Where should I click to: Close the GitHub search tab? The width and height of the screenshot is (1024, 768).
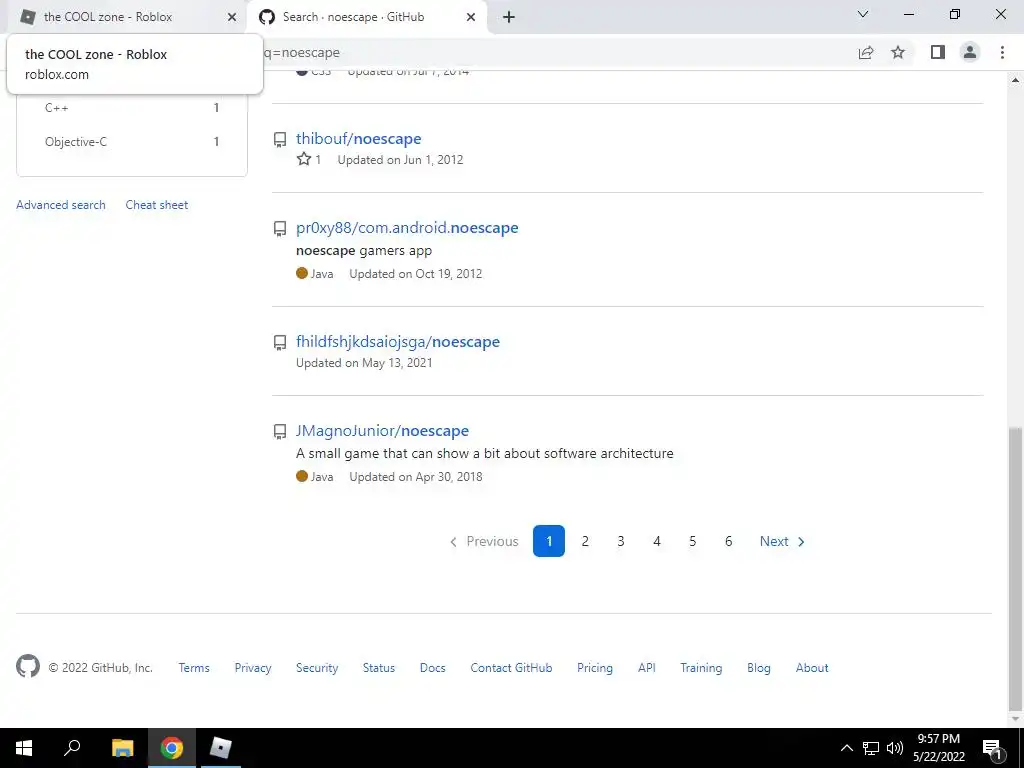point(471,18)
